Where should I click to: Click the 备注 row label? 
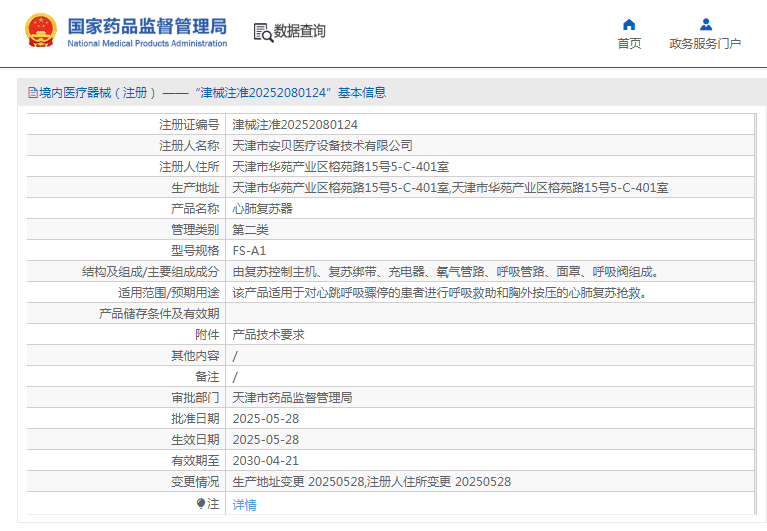[207, 377]
